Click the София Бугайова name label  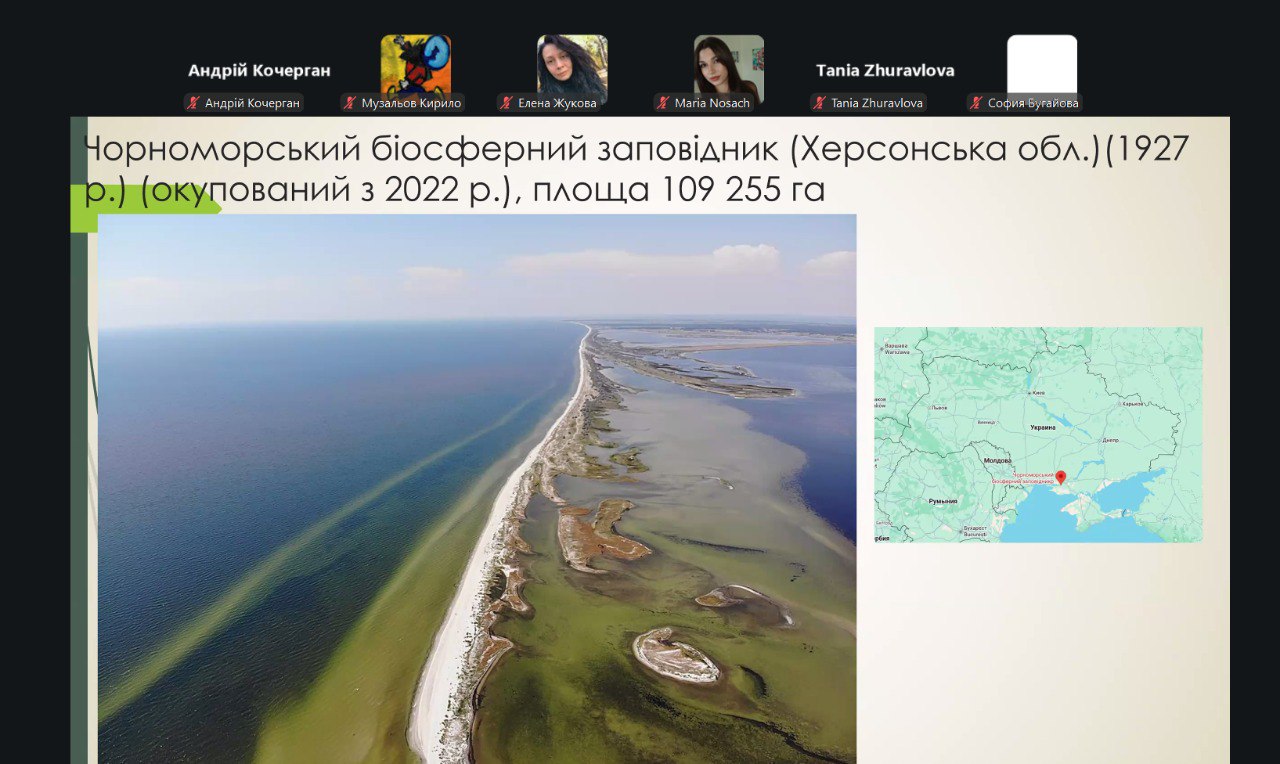pyautogui.click(x=1032, y=103)
